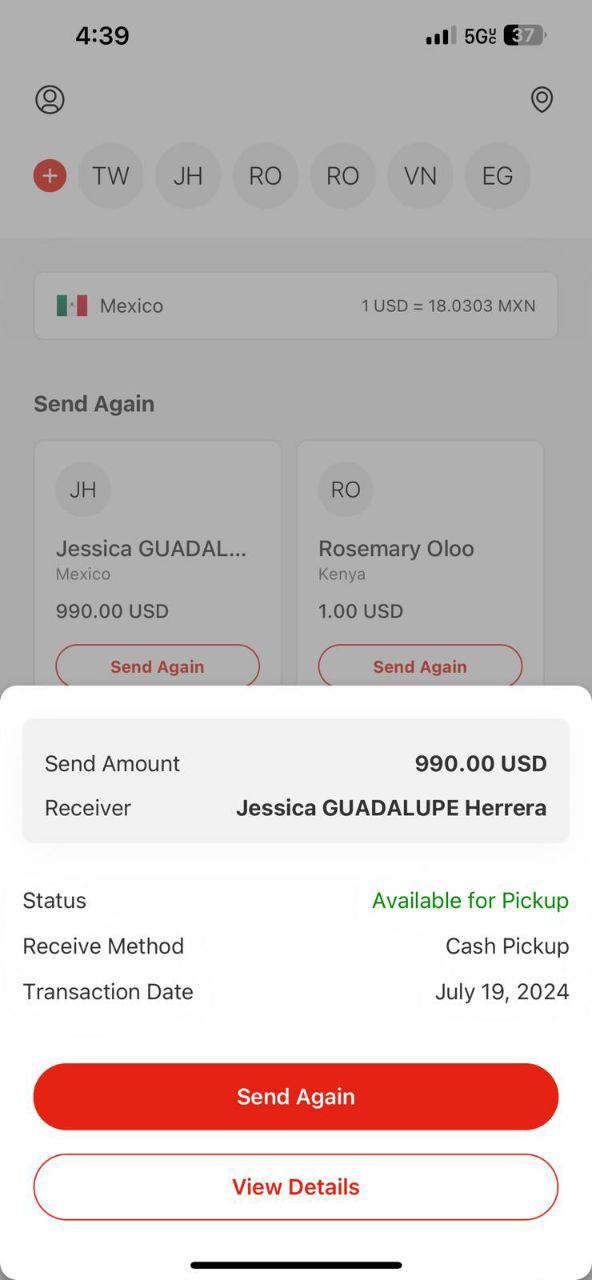Tap the Mexico flag icon

coord(72,306)
